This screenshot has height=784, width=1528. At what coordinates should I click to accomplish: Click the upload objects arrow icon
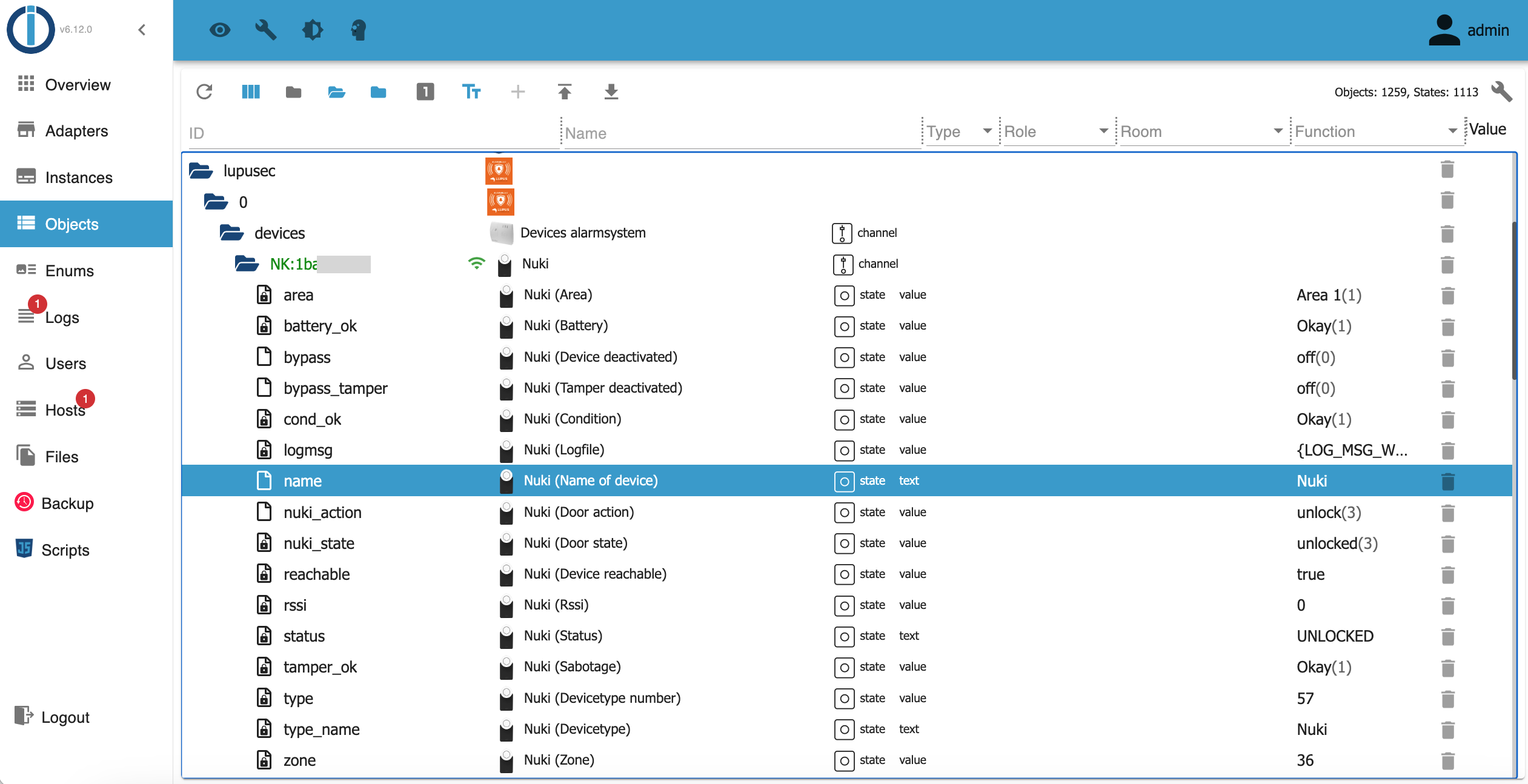click(564, 92)
